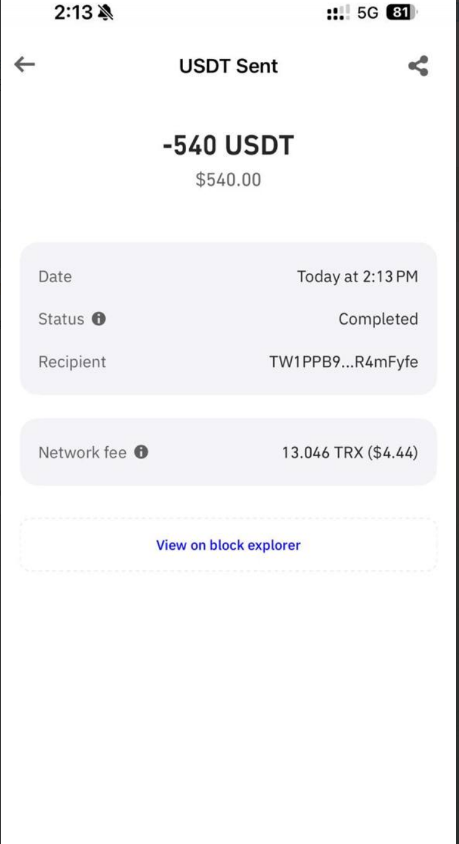The image size is (459, 844).
Task: Open the Status info icon
Action: pyautogui.click(x=98, y=319)
